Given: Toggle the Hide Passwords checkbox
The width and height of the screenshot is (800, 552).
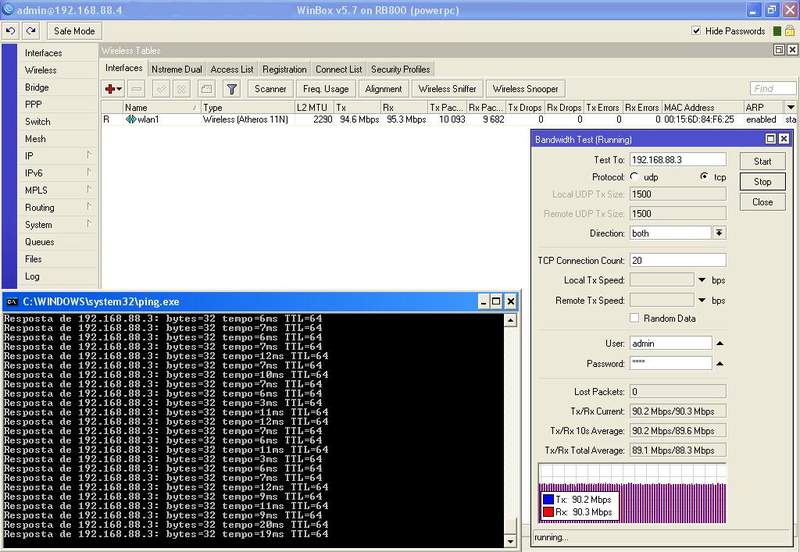Looking at the screenshot, I should point(696,31).
